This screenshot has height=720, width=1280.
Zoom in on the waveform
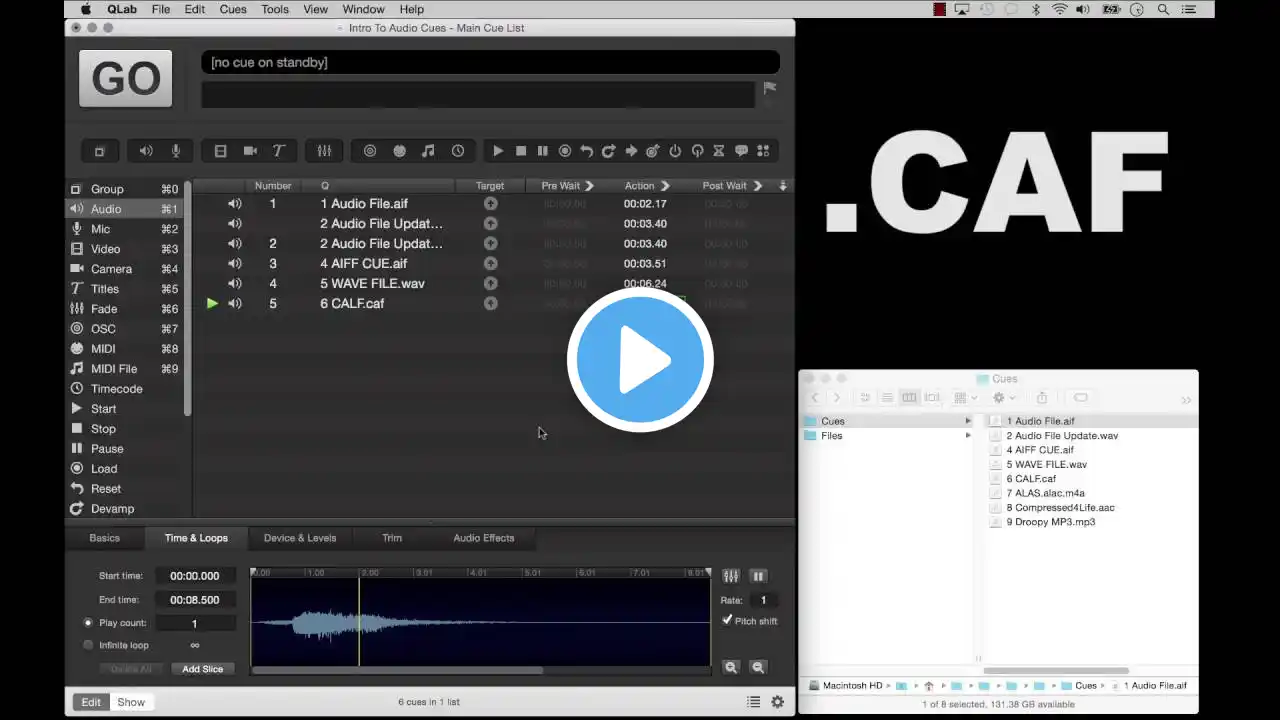731,667
